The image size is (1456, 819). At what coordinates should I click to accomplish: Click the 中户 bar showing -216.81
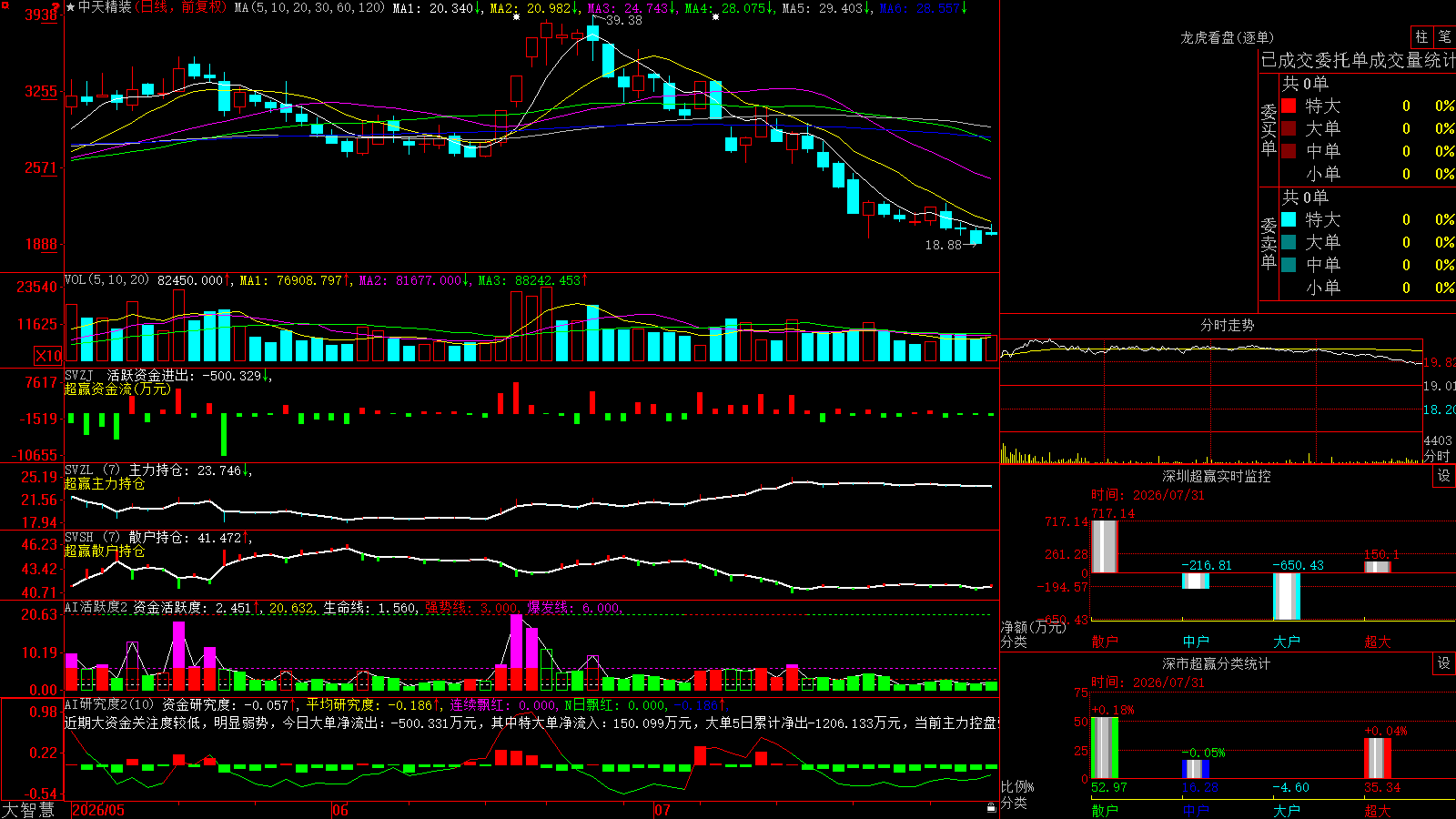tap(1196, 581)
